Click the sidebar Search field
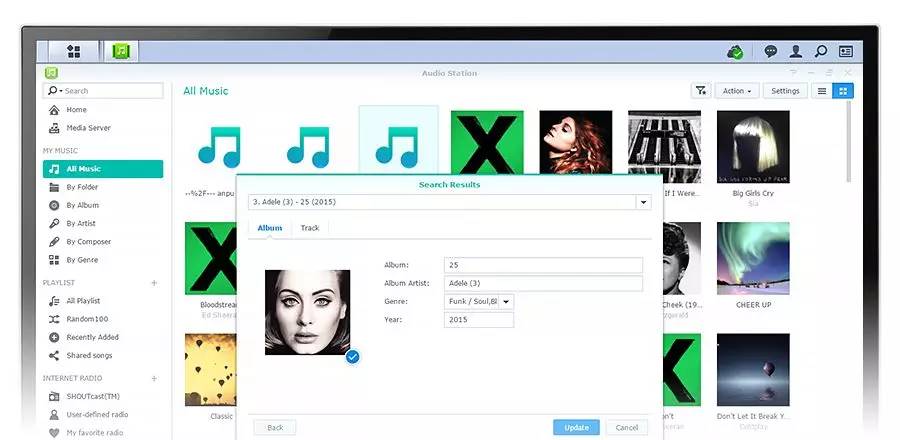 tap(103, 91)
